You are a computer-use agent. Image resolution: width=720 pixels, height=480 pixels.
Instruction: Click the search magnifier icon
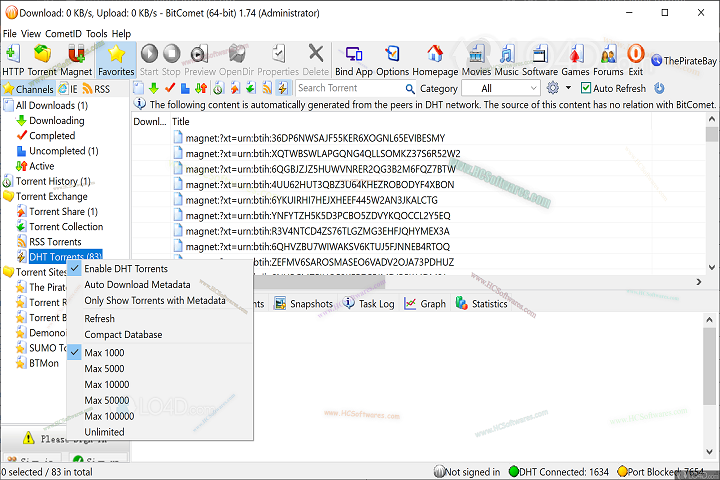[x=410, y=89]
